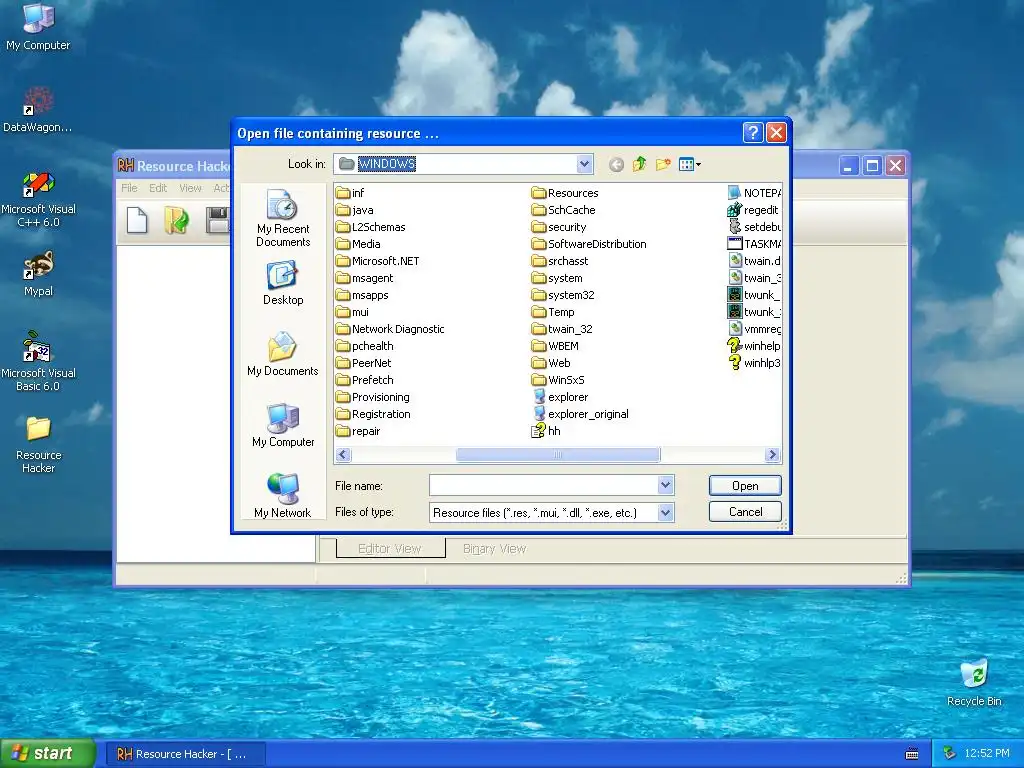Image resolution: width=1024 pixels, height=768 pixels.
Task: Select the Microsoft.NET folder
Action: point(377,261)
